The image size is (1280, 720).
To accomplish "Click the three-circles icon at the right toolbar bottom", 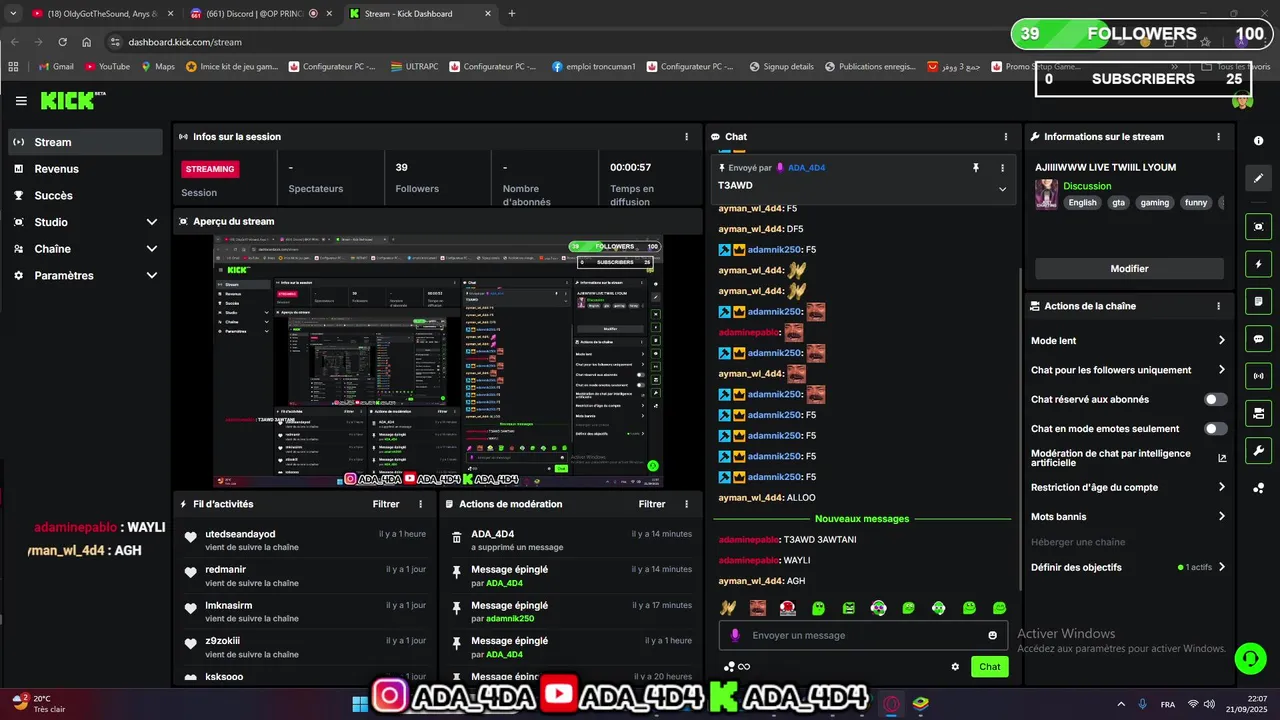I will click(1258, 488).
